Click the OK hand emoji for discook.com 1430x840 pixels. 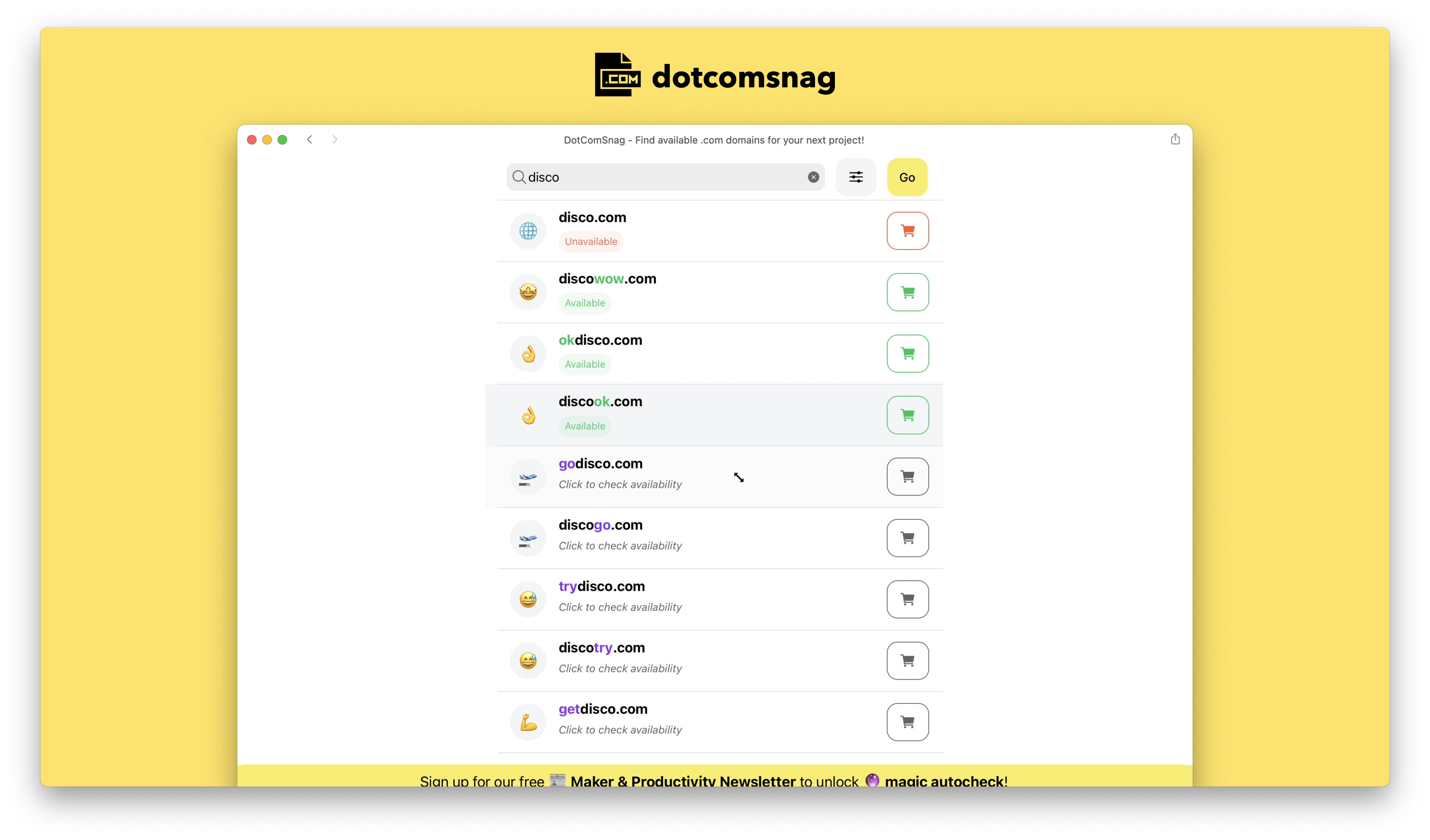[x=528, y=415]
